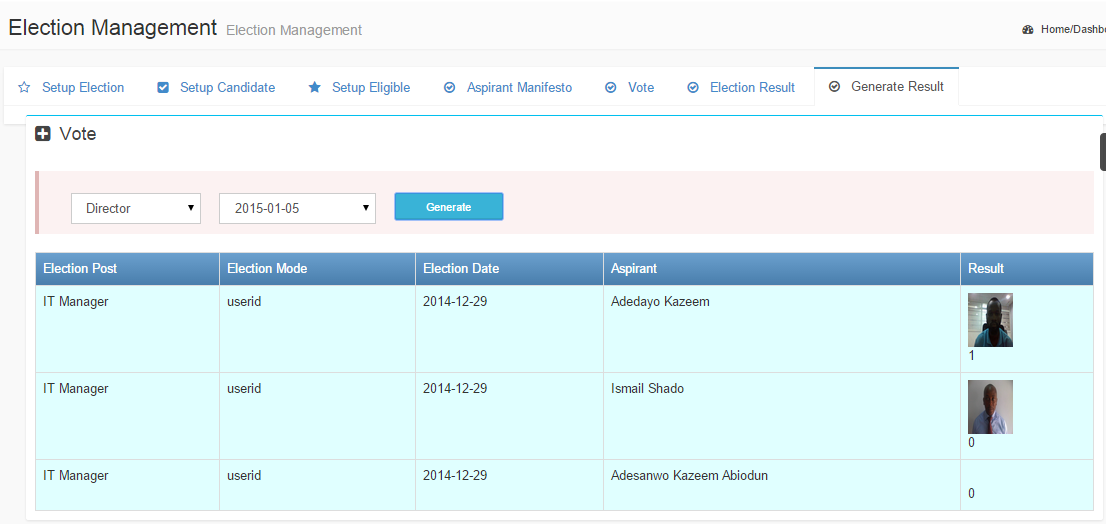Screen dimensions: 1106x524
Task: Click the check-circle icon beside Vote tab
Action: pos(611,88)
